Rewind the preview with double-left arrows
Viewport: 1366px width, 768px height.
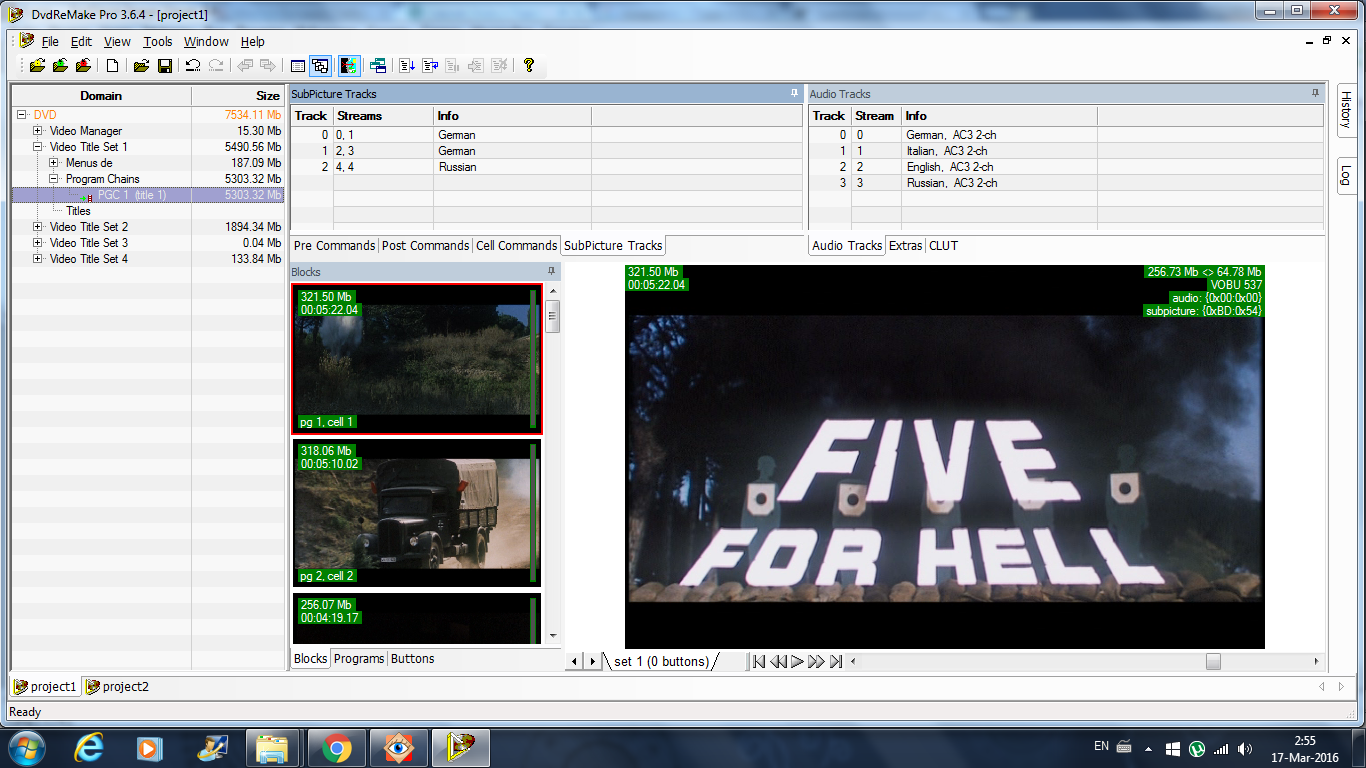778,662
